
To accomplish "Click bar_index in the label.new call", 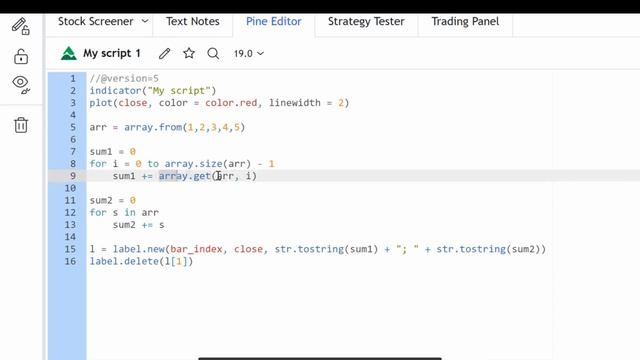I will 196,249.
